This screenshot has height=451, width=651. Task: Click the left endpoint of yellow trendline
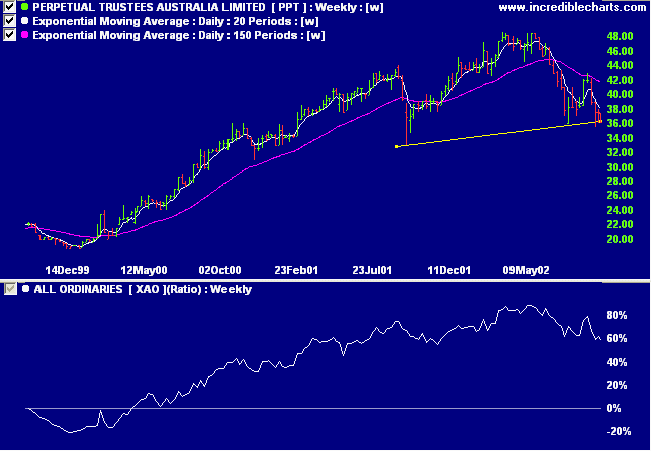pos(397,146)
